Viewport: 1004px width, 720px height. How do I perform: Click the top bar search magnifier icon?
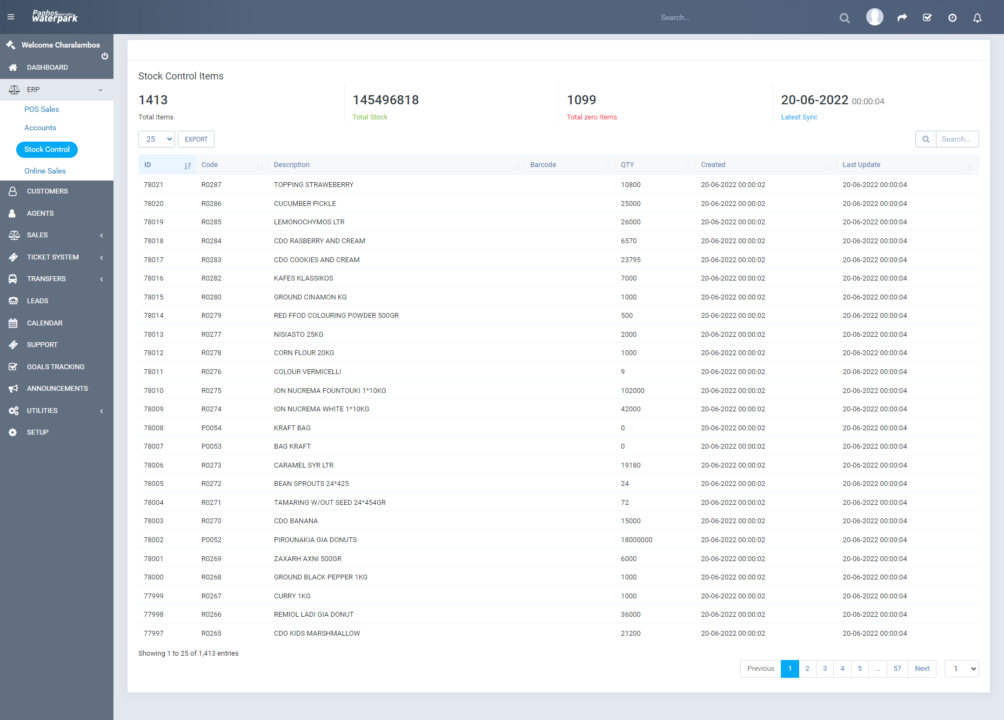click(845, 18)
